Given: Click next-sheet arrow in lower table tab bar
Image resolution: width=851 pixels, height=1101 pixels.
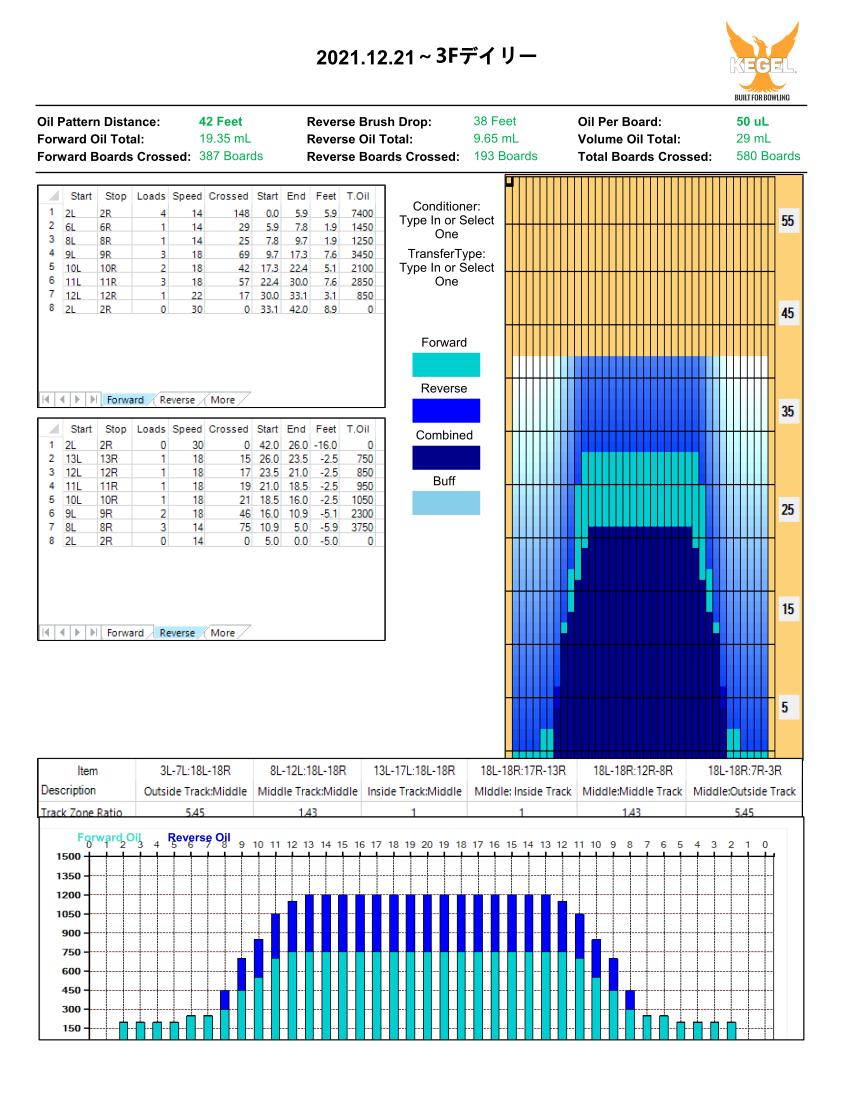Looking at the screenshot, I should (x=77, y=633).
